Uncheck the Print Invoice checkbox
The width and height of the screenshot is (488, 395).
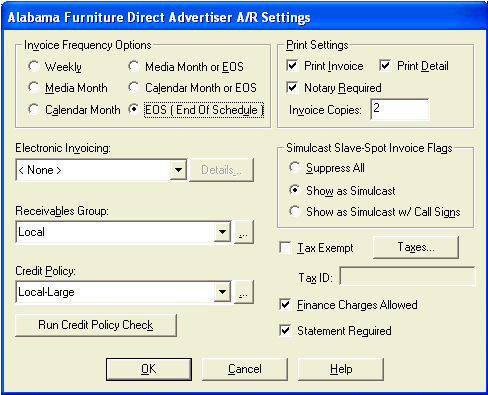[x=292, y=66]
